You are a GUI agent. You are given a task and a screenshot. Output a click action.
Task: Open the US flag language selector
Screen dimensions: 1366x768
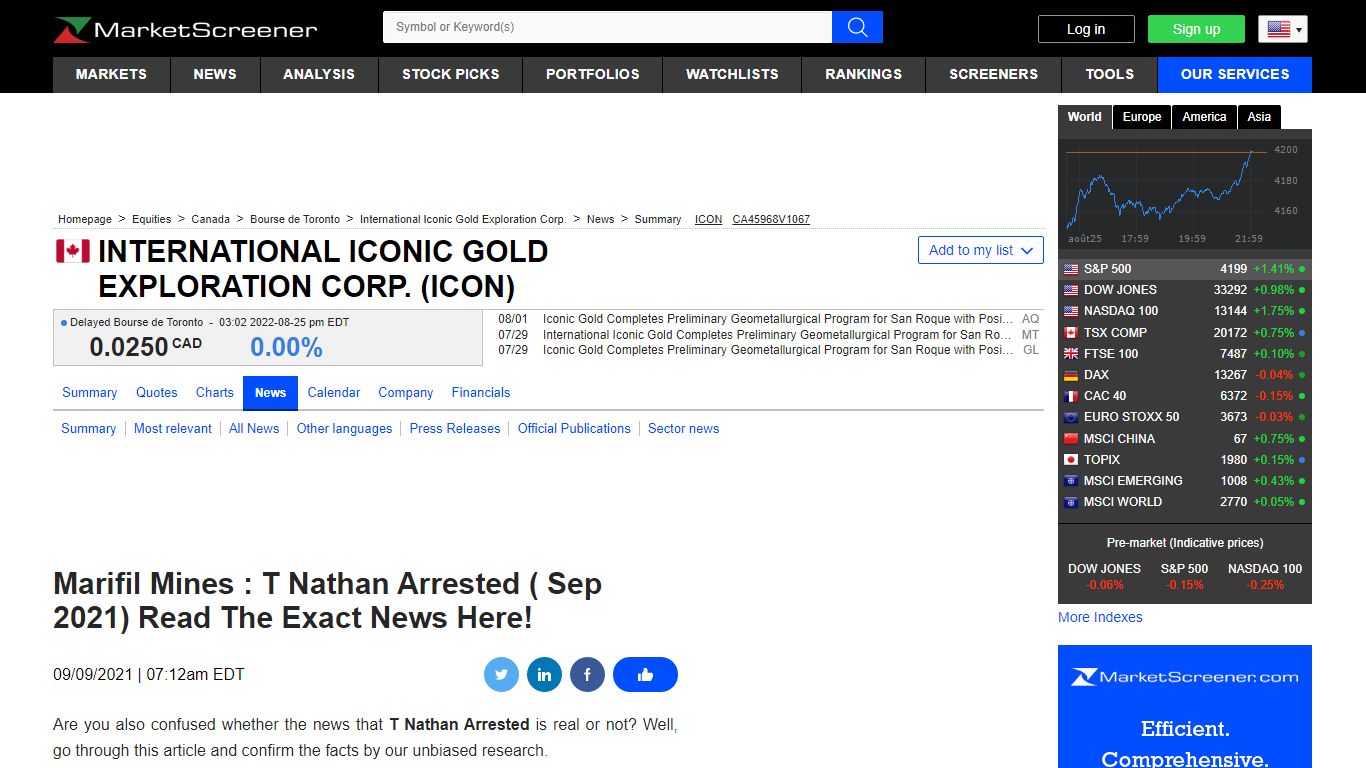pyautogui.click(x=1283, y=29)
